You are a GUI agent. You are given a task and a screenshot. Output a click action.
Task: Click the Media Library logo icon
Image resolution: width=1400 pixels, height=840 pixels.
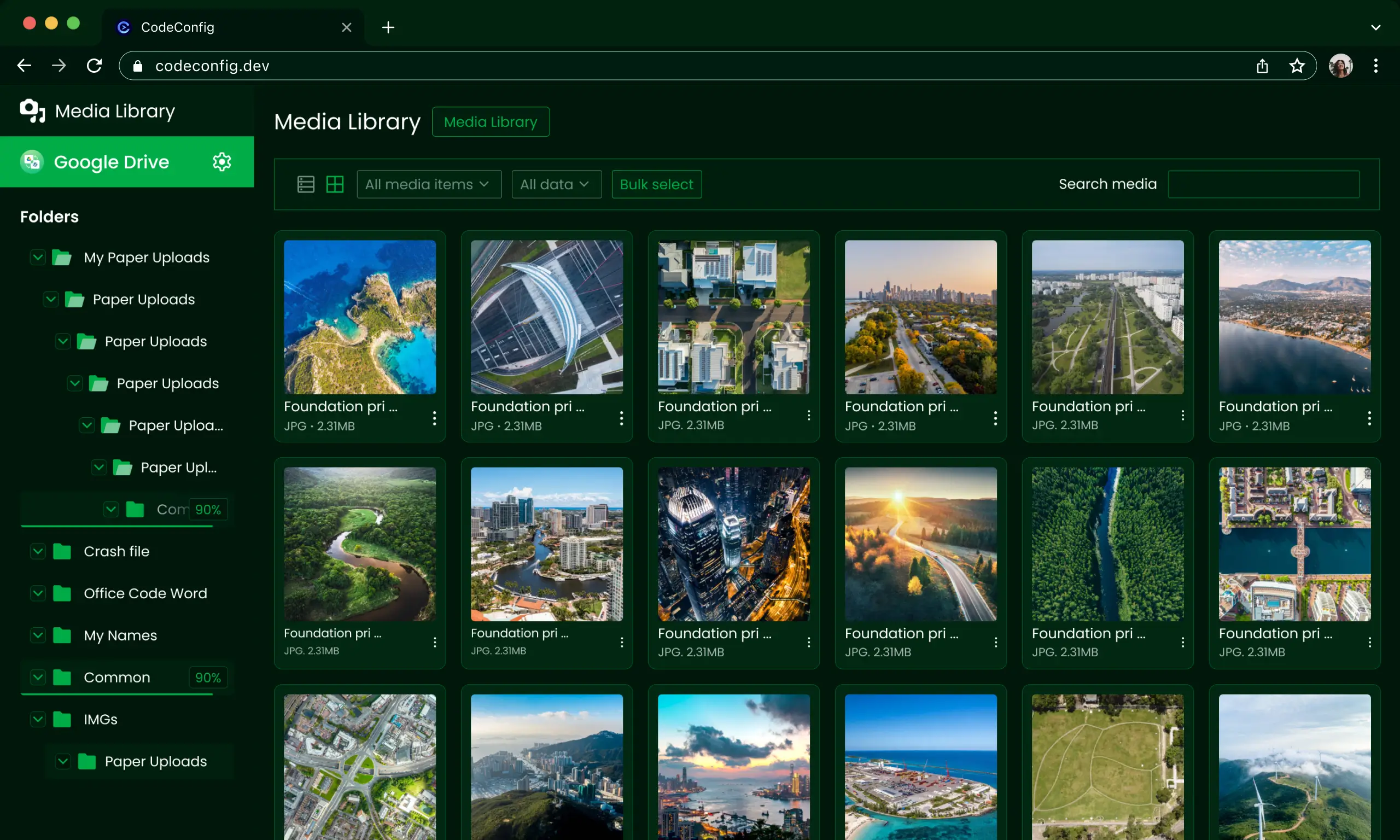pyautogui.click(x=32, y=110)
